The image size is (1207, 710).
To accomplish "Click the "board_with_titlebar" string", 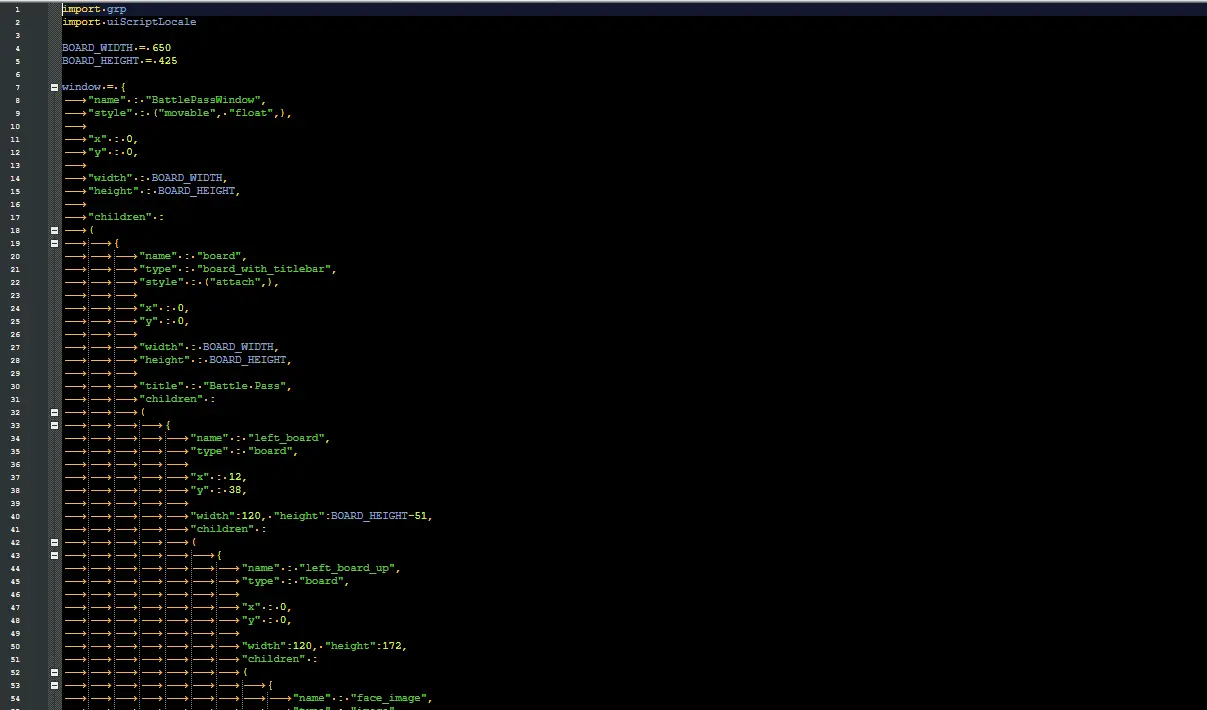I will click(268, 269).
